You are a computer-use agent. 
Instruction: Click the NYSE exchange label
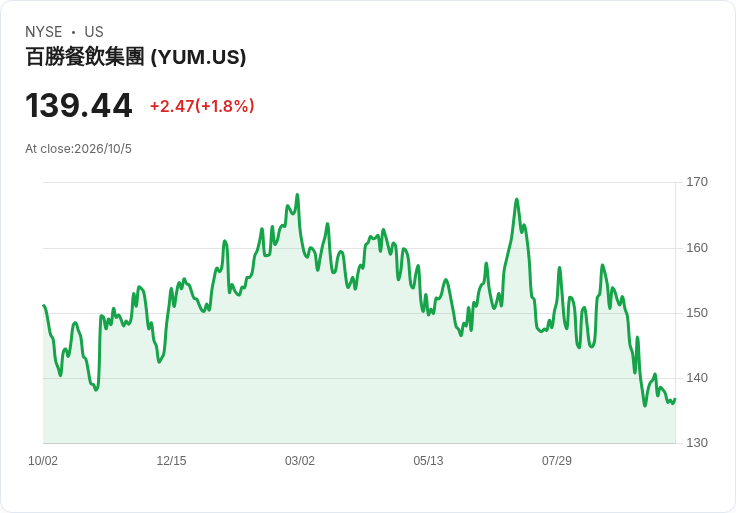(x=44, y=32)
